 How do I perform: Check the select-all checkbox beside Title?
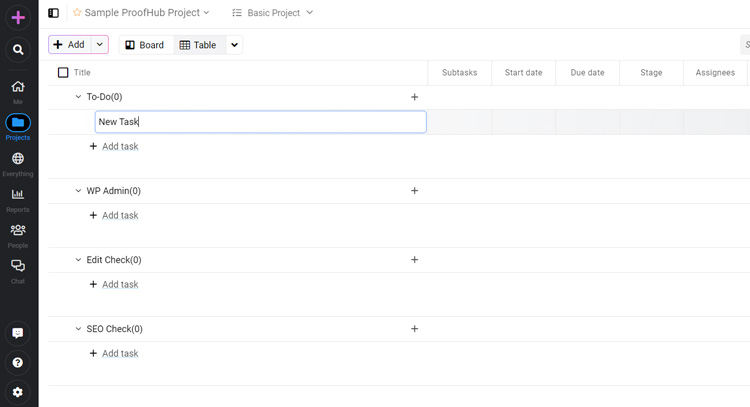click(63, 73)
